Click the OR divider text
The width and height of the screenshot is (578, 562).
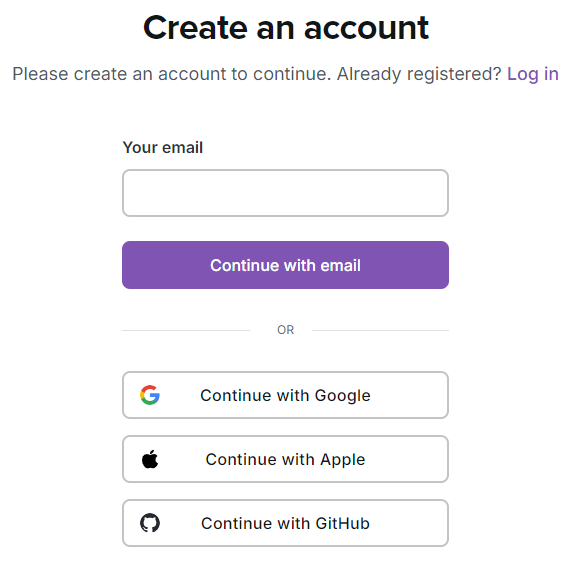point(286,330)
